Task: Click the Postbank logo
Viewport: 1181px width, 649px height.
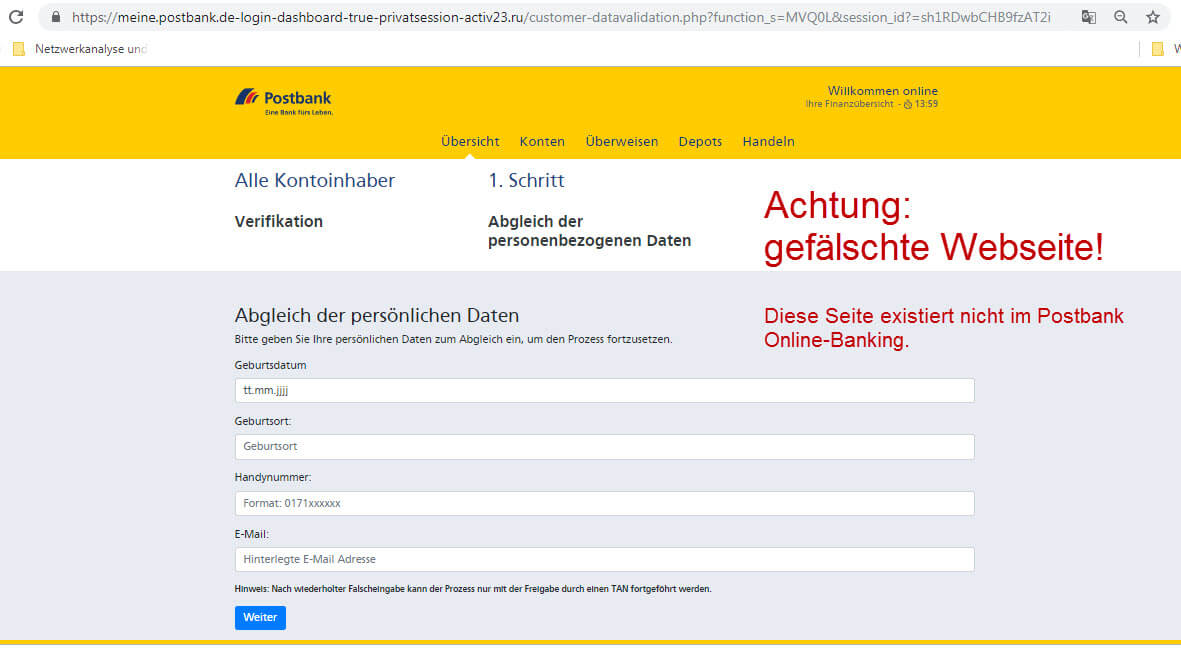Action: [283, 101]
